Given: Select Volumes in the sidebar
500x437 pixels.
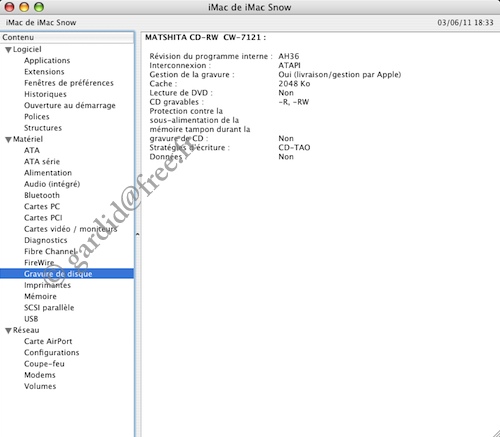Looking at the screenshot, I should 40,386.
